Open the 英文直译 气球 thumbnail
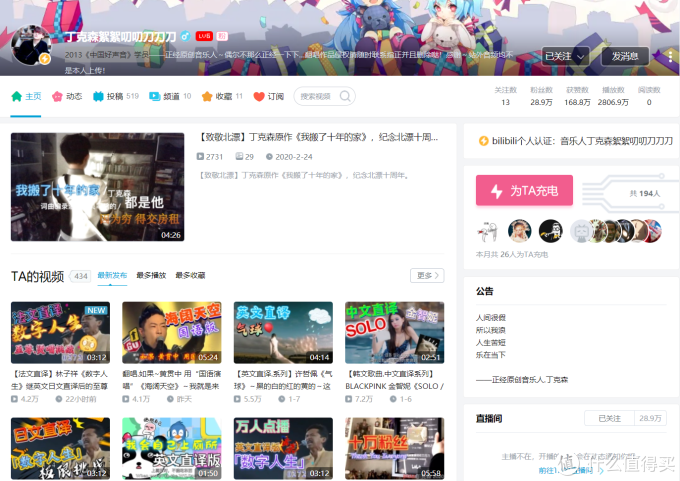The width and height of the screenshot is (680, 481). pos(283,333)
